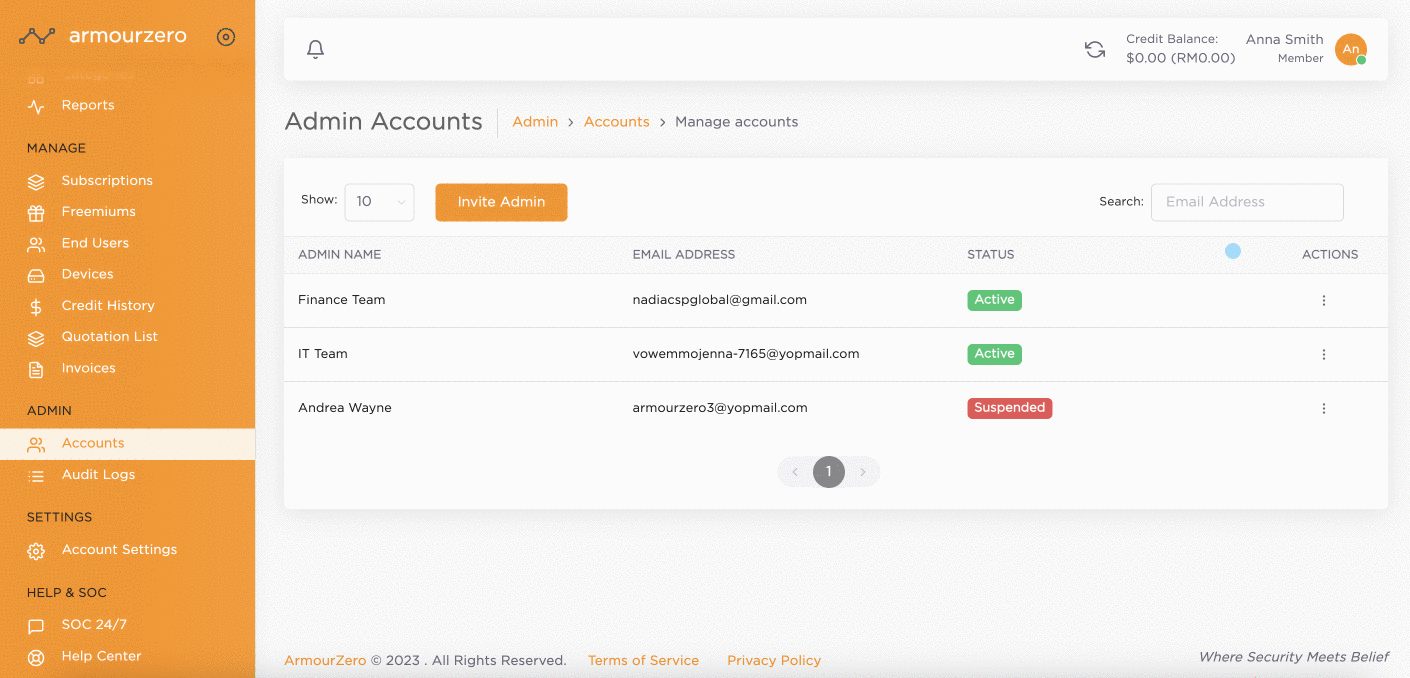Click the Credit Balance amount text
1410x678 pixels.
pyautogui.click(x=1181, y=58)
